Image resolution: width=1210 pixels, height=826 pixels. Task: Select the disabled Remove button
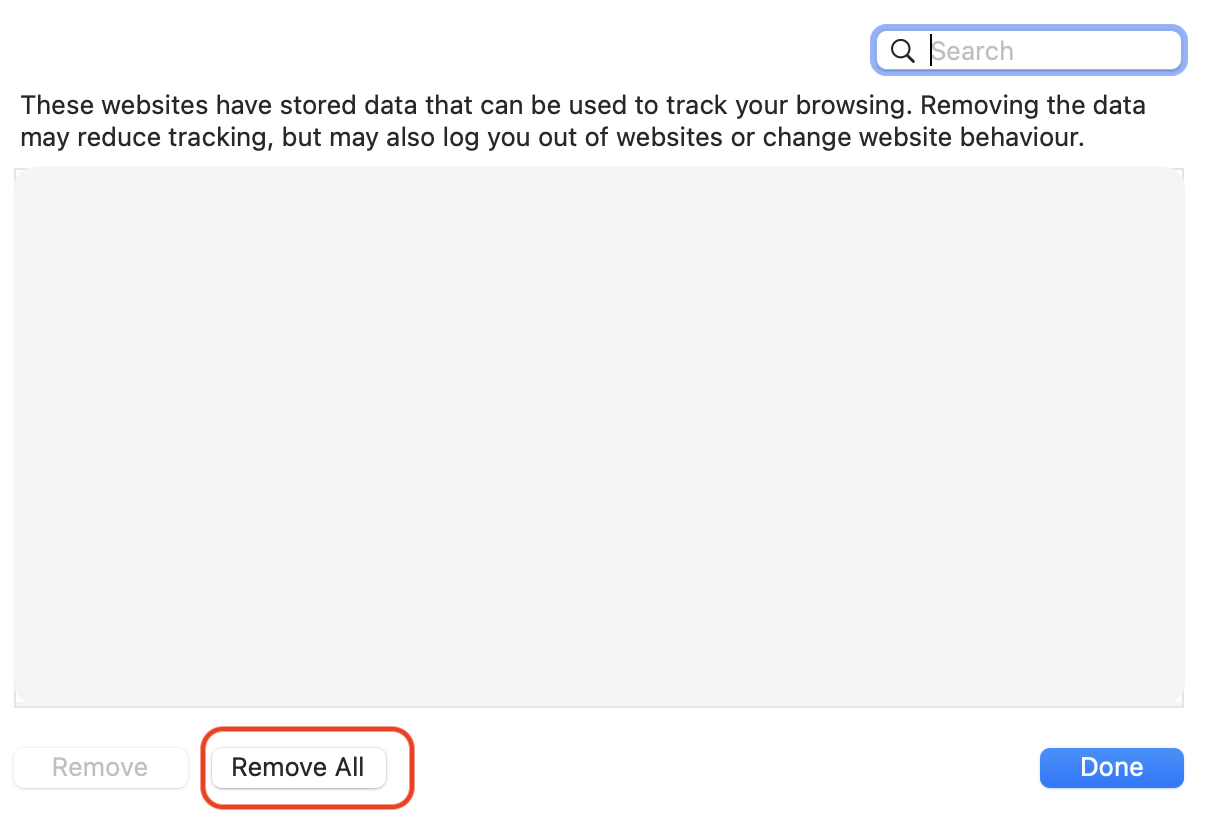coord(100,767)
